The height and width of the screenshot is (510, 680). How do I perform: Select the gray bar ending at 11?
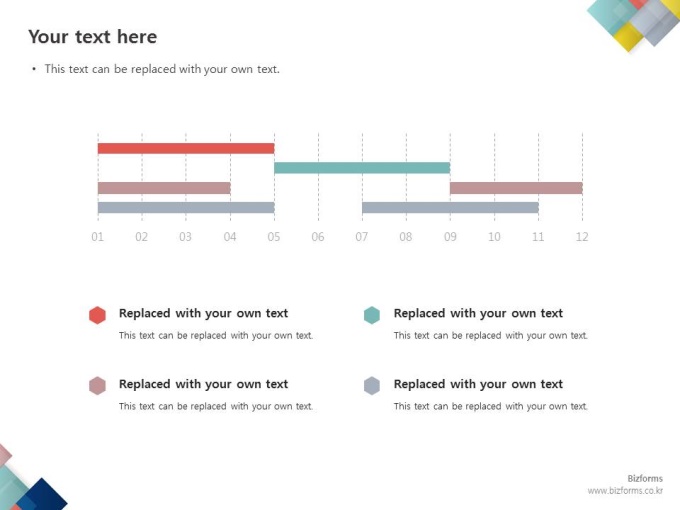[x=450, y=208]
